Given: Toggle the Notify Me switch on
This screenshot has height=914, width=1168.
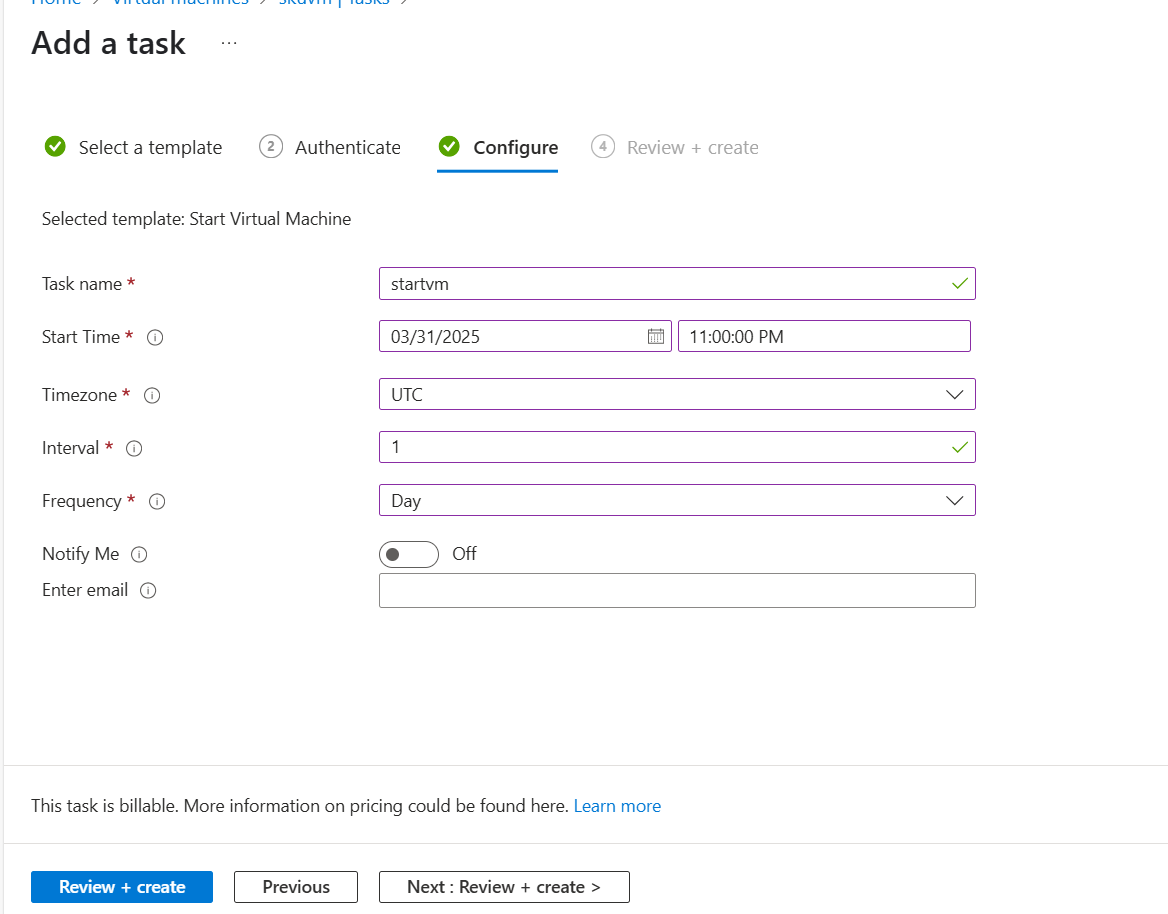Looking at the screenshot, I should pos(408,554).
